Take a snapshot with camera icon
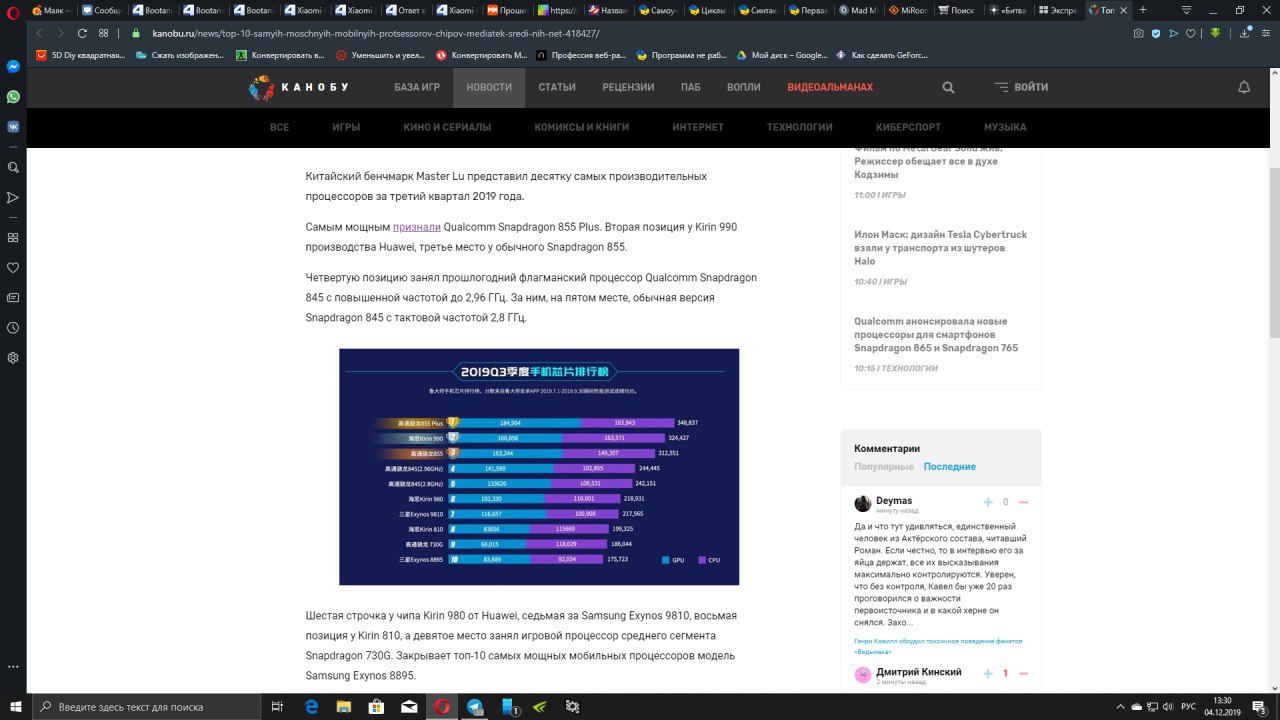This screenshot has height=720, width=1280. point(1139,33)
